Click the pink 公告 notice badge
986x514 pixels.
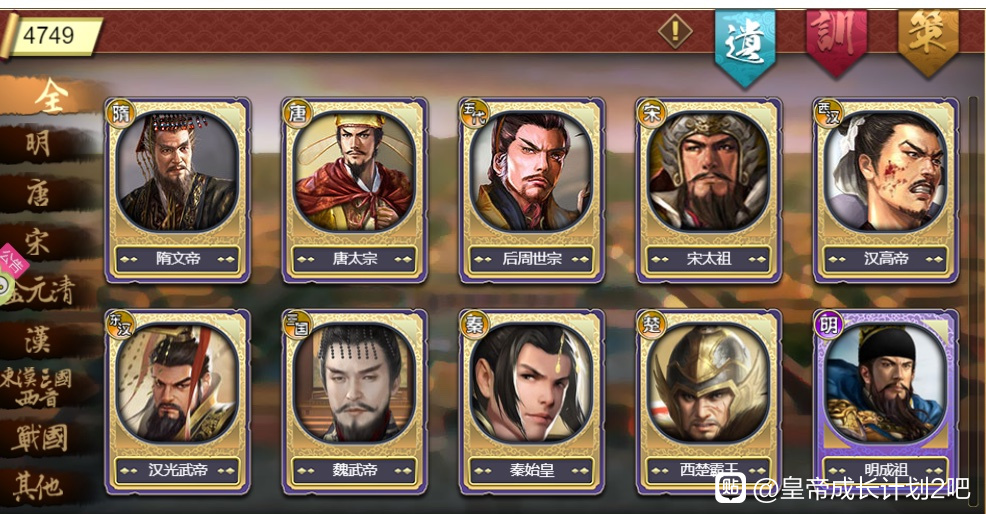(11, 259)
